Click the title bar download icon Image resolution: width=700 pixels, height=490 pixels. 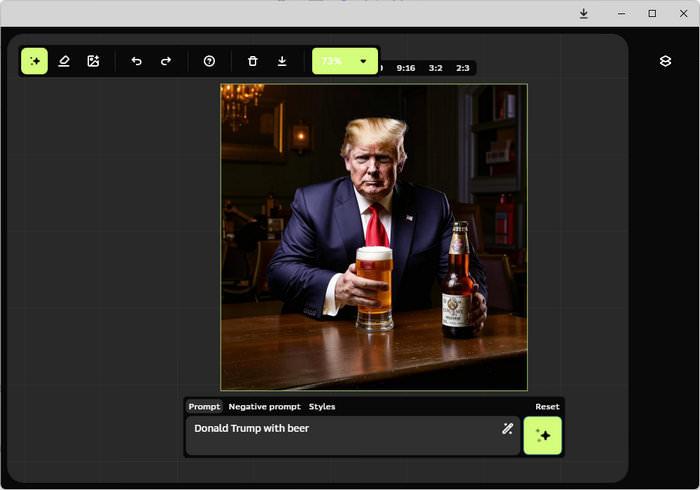pyautogui.click(x=583, y=13)
